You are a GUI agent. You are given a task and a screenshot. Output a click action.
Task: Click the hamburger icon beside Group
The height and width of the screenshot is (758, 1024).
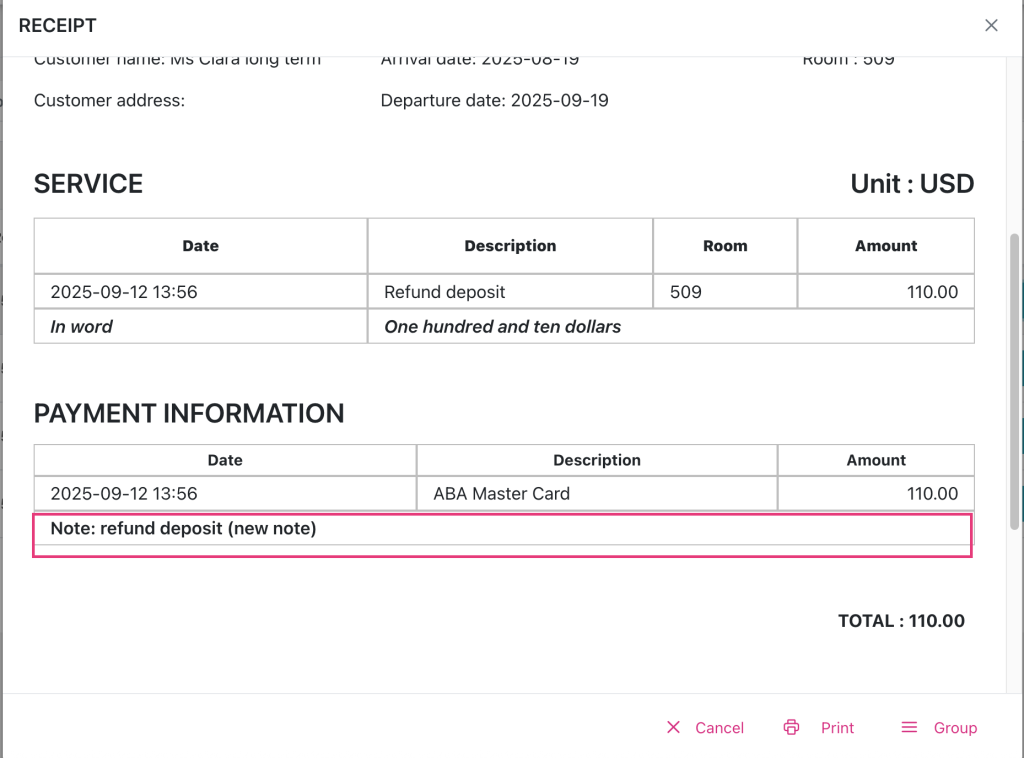[x=909, y=727]
